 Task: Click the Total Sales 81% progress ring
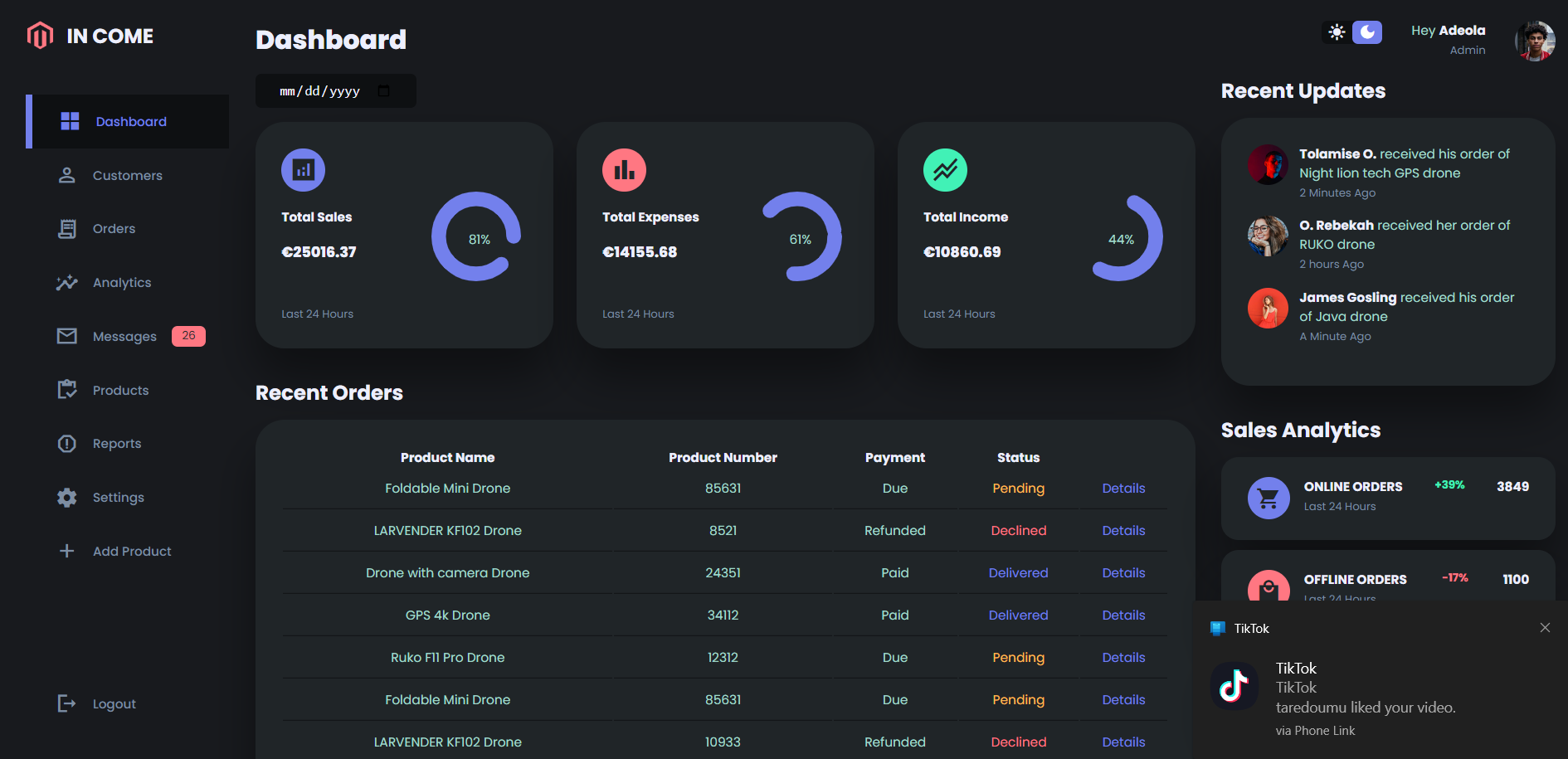click(x=476, y=236)
